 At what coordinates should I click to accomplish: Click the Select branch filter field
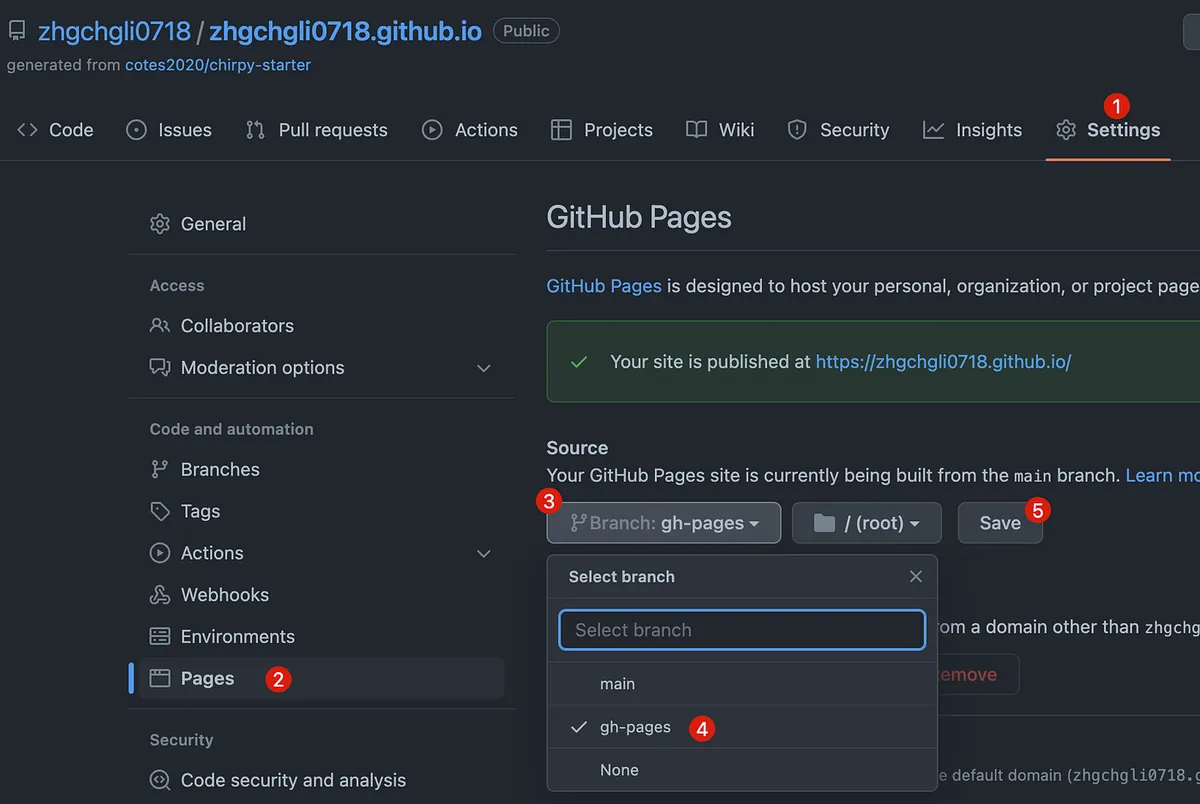[x=741, y=630]
